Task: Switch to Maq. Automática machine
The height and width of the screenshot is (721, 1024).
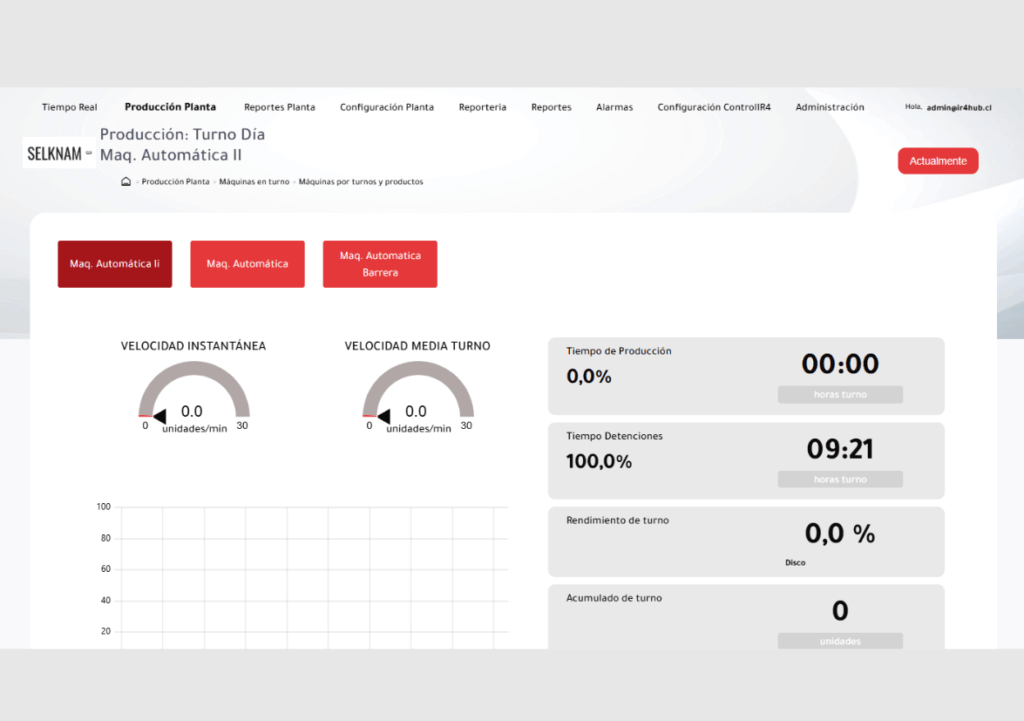Action: point(247,264)
